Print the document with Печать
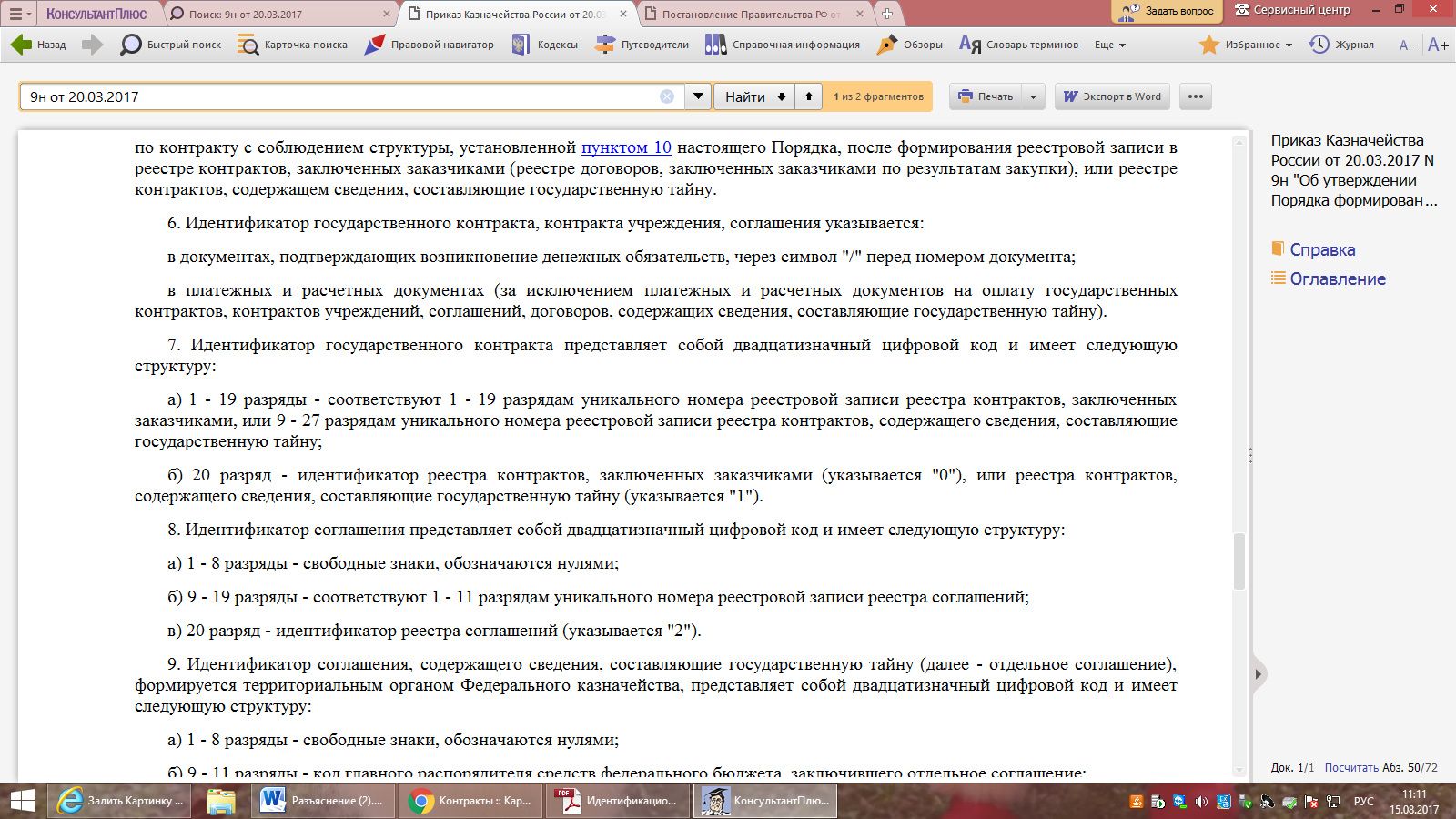The width and height of the screenshot is (1456, 819). tap(986, 96)
